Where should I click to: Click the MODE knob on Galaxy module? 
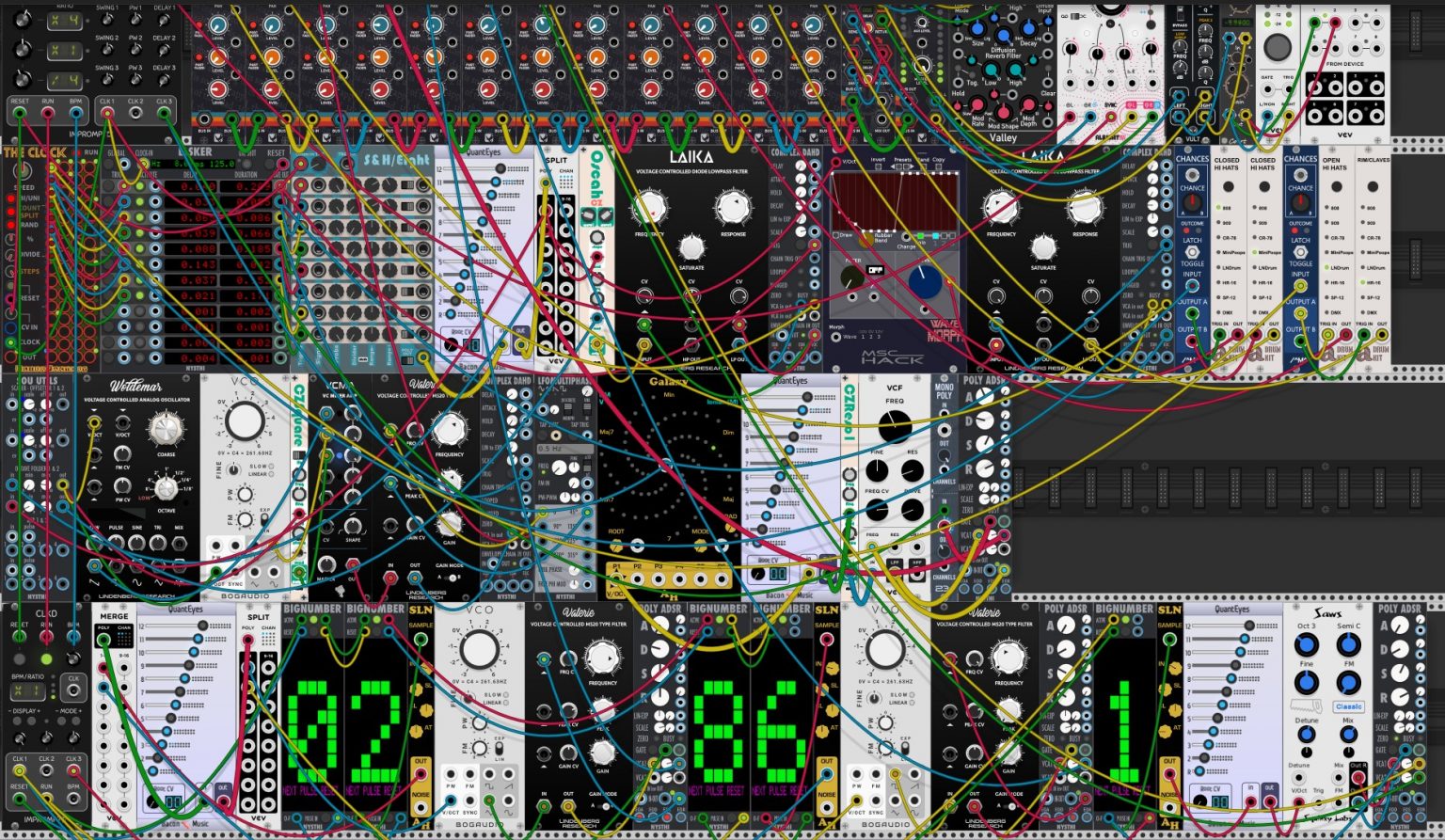pyautogui.click(x=701, y=546)
